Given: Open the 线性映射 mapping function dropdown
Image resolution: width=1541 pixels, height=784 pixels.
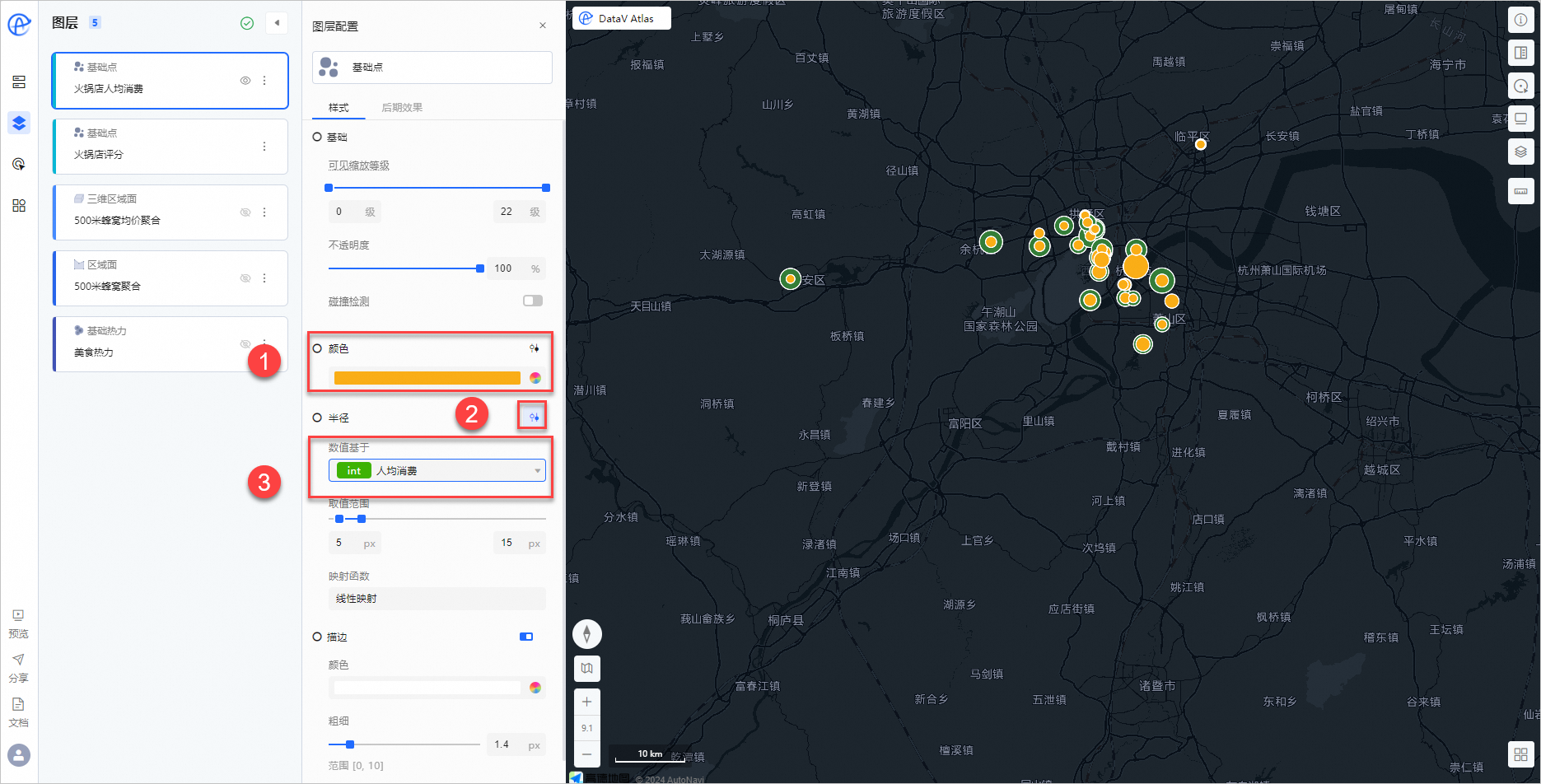Looking at the screenshot, I should 437,599.
